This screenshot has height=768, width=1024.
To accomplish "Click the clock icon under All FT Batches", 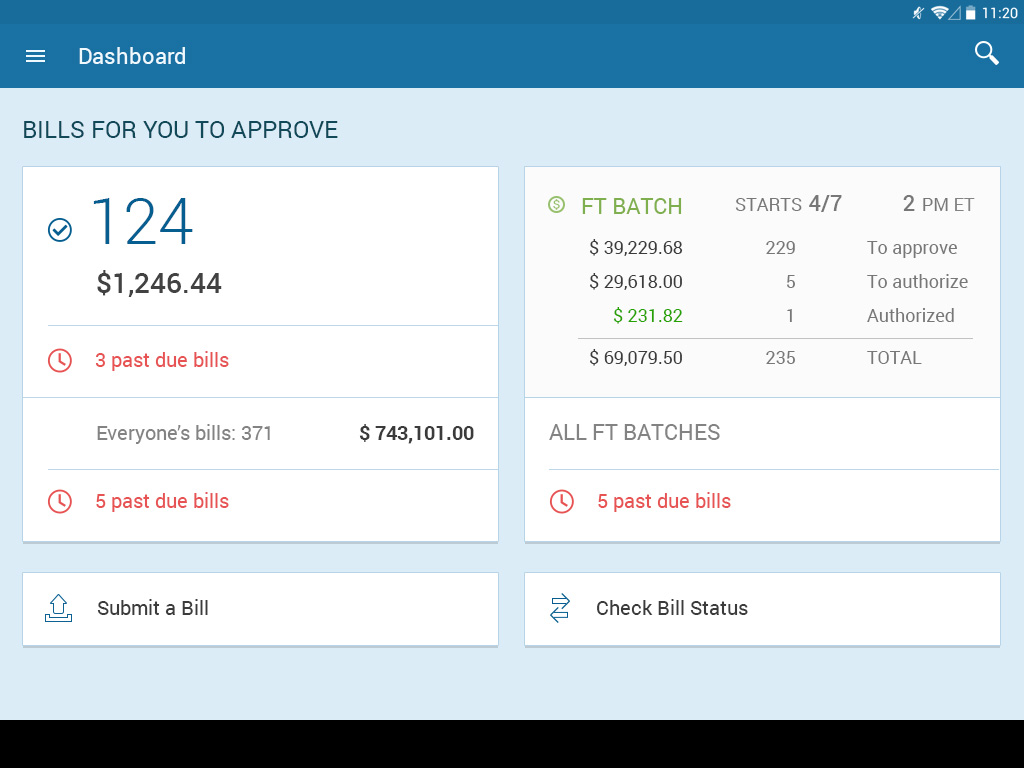I will pyautogui.click(x=562, y=501).
